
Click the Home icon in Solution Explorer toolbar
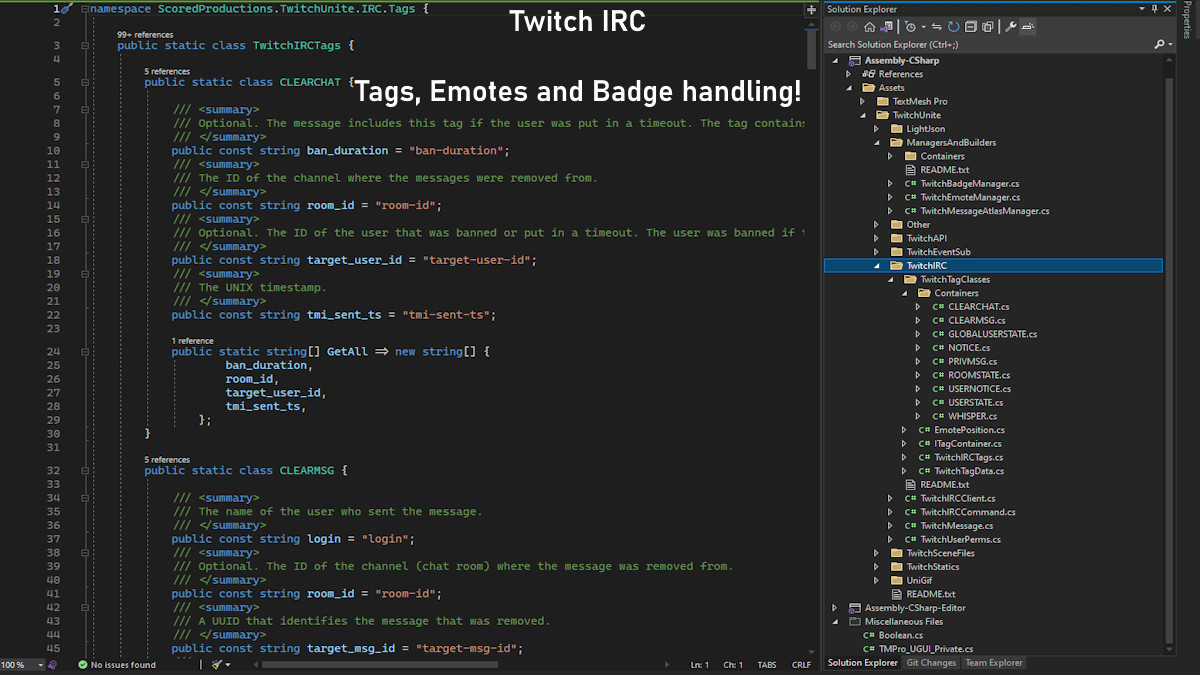(870, 27)
